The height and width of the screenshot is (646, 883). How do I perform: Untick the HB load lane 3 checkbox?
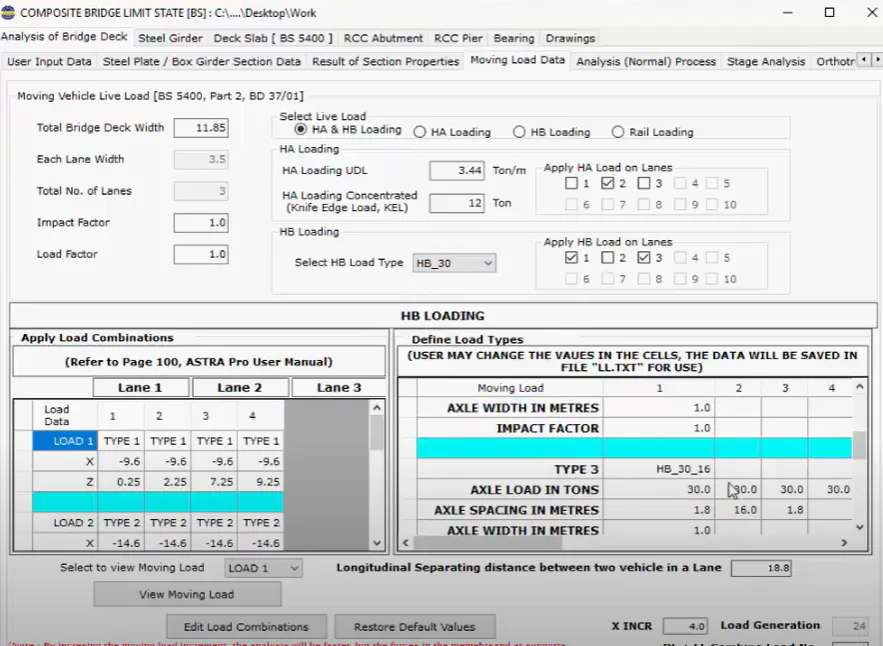(644, 257)
